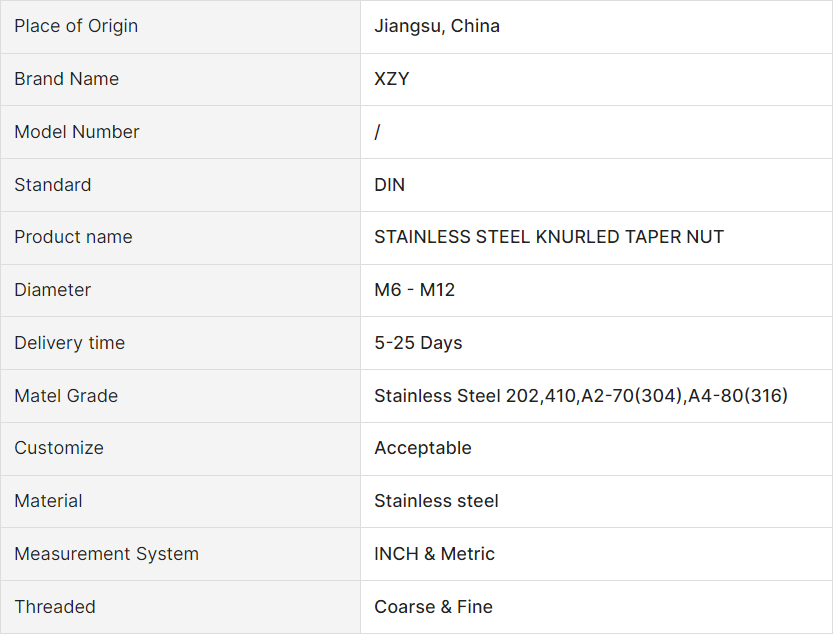Select "STAINLESS STEEL KNURLED TAPER NUT" text
834x635 pixels.
[549, 237]
